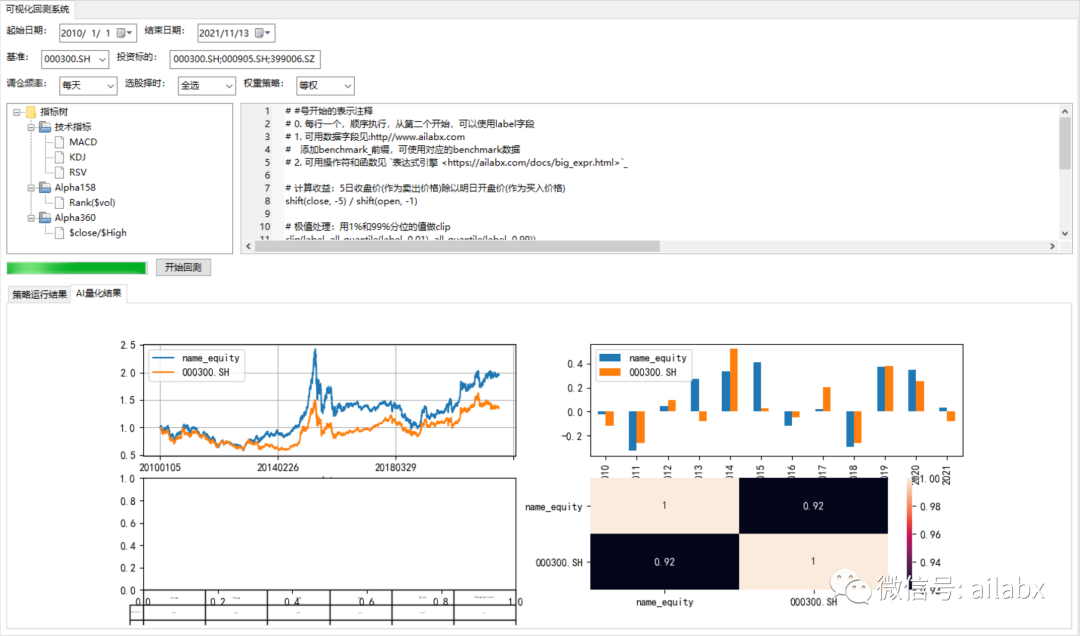Click the MACD file icon
This screenshot has height=636, width=1080.
click(59, 142)
